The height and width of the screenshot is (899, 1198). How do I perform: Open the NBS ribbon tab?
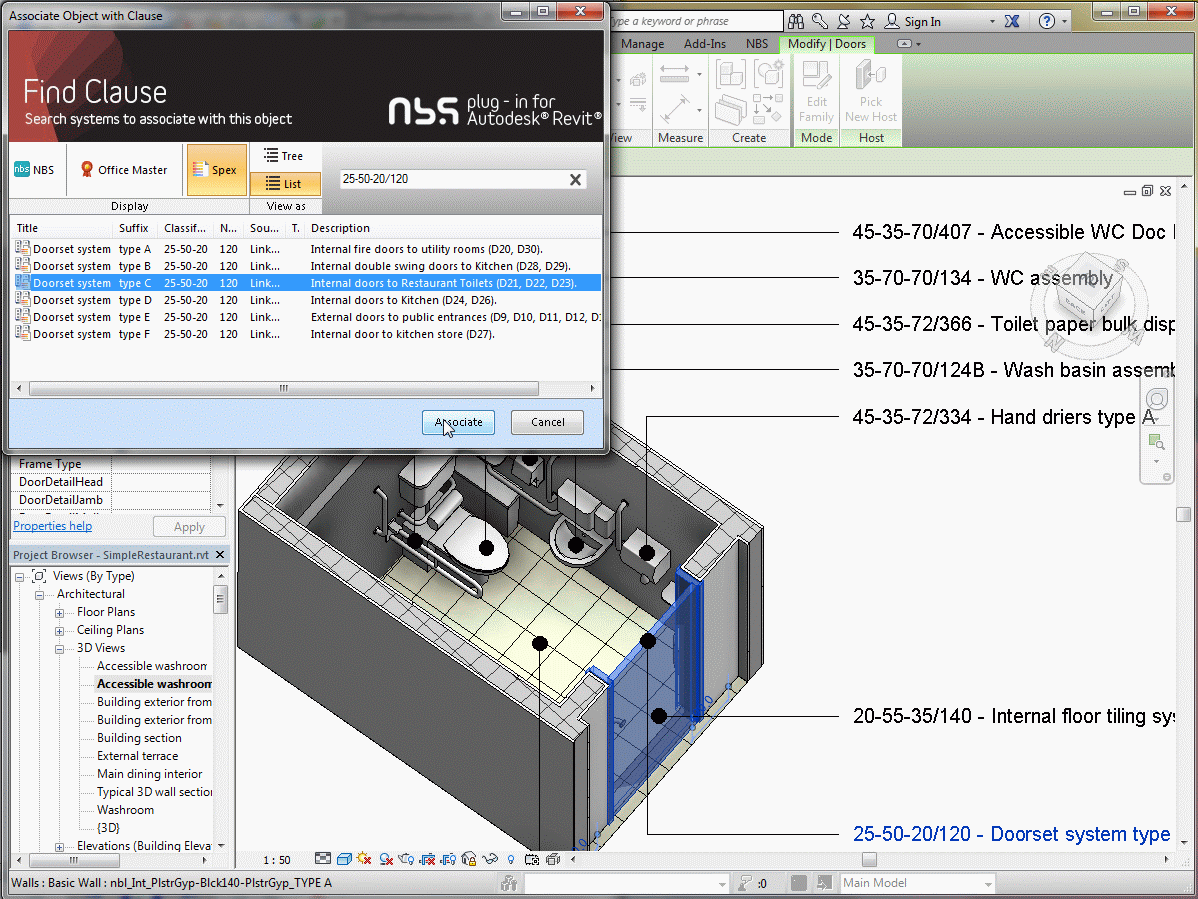(x=756, y=44)
